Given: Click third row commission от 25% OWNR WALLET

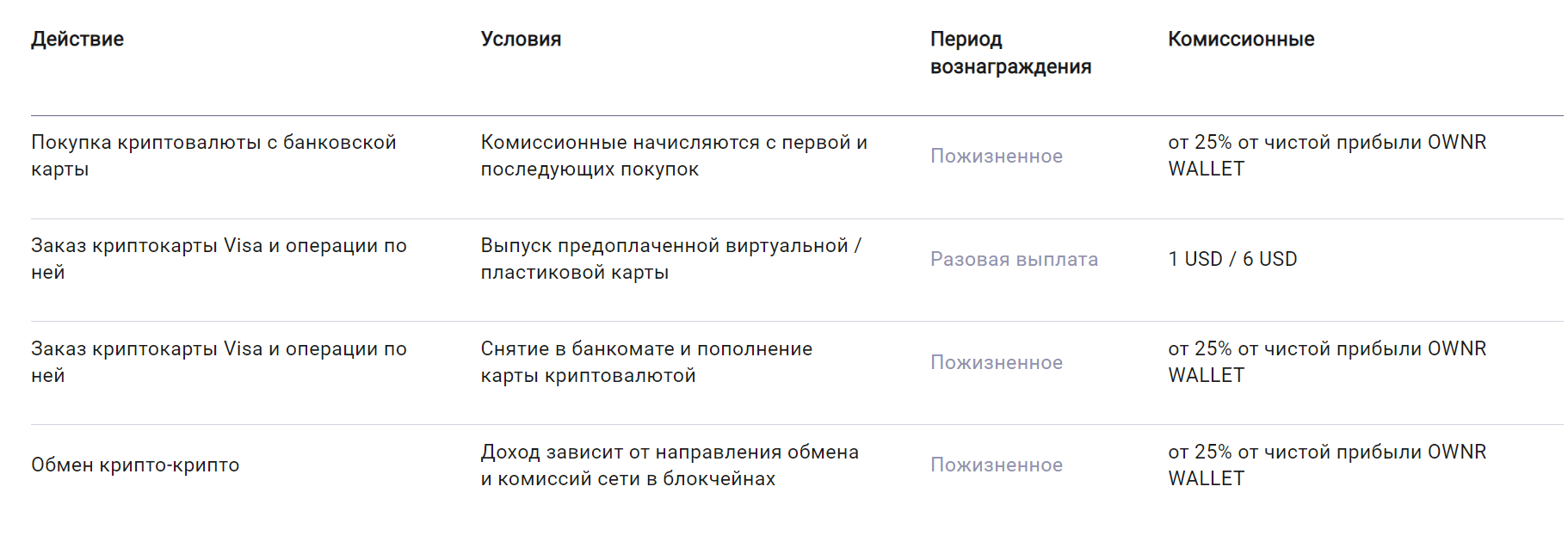Looking at the screenshot, I should [1327, 362].
